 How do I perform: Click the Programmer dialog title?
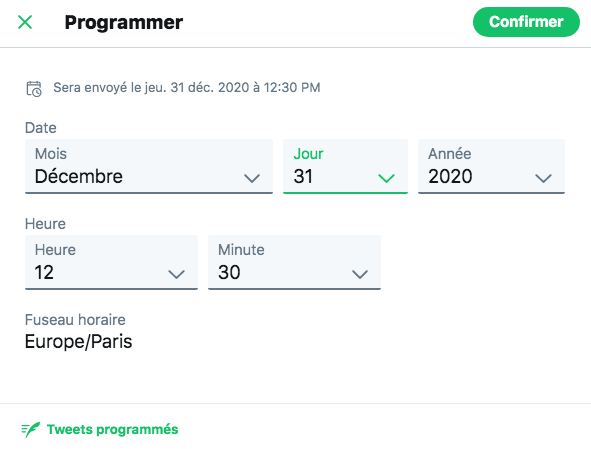[124, 23]
